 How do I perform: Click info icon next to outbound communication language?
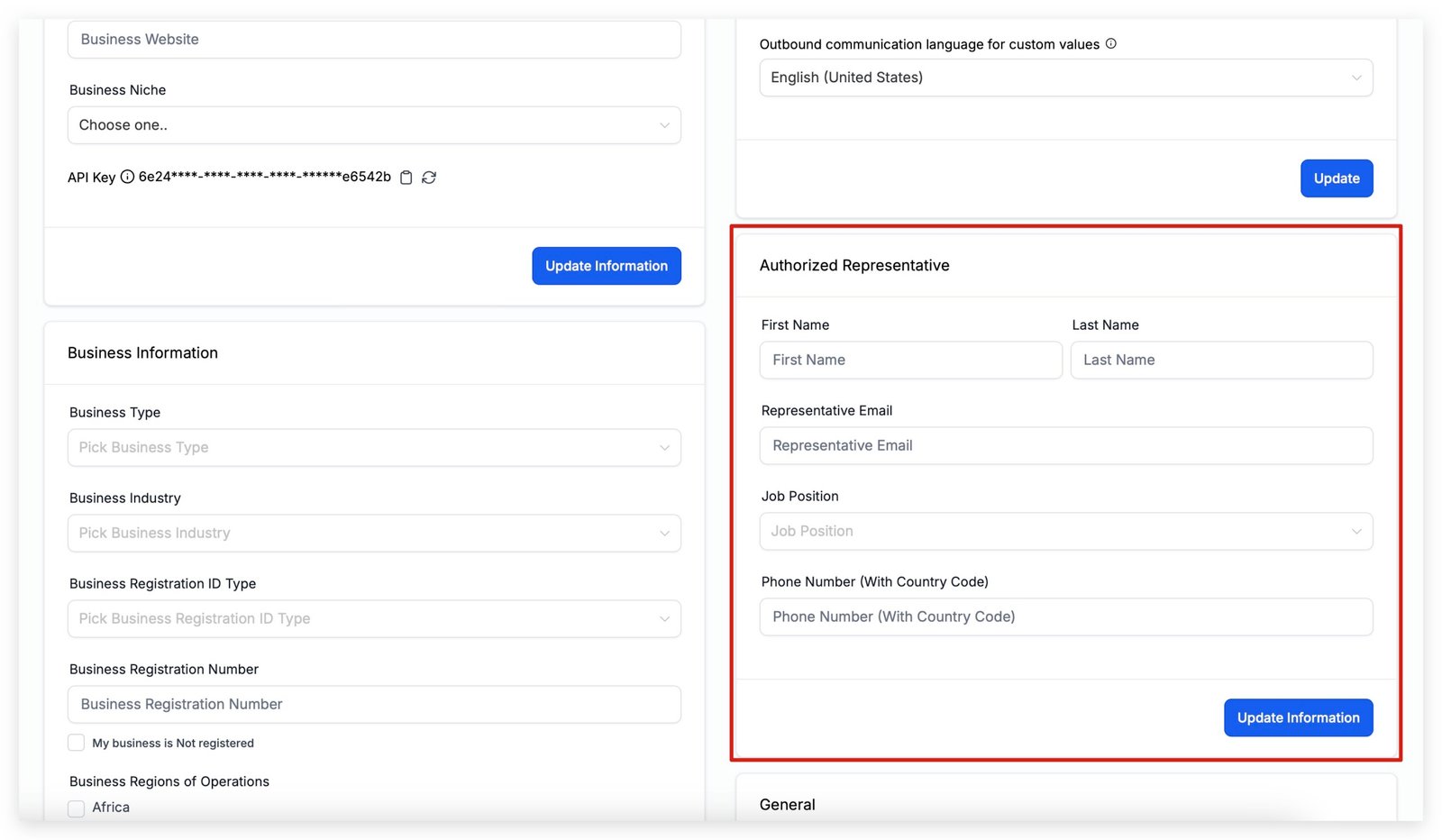(x=1110, y=43)
